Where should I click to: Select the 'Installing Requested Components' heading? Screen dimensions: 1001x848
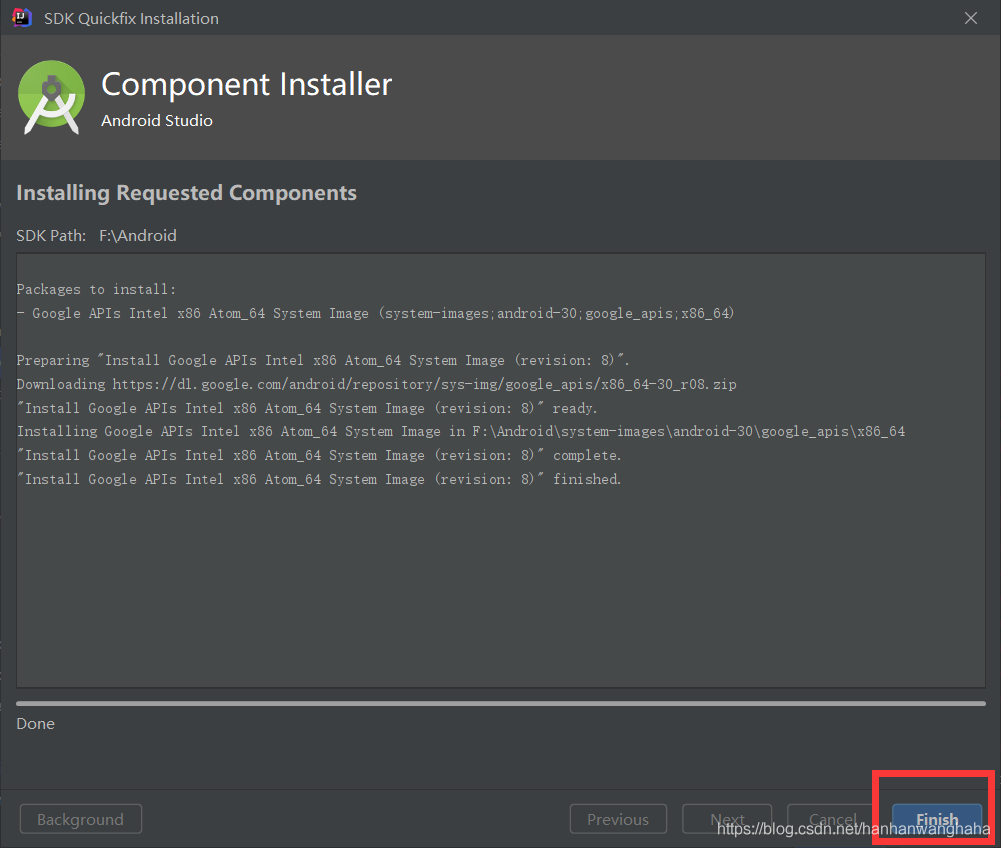(186, 192)
